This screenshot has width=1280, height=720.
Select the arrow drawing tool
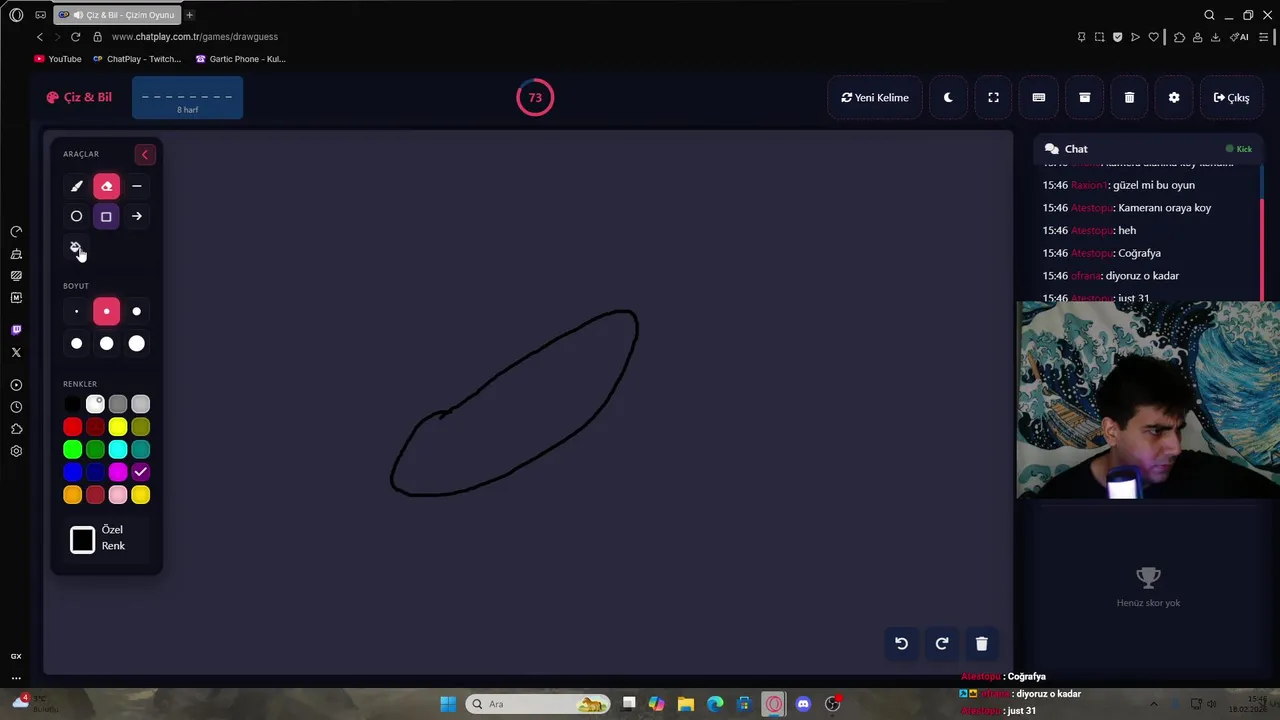pos(137,216)
